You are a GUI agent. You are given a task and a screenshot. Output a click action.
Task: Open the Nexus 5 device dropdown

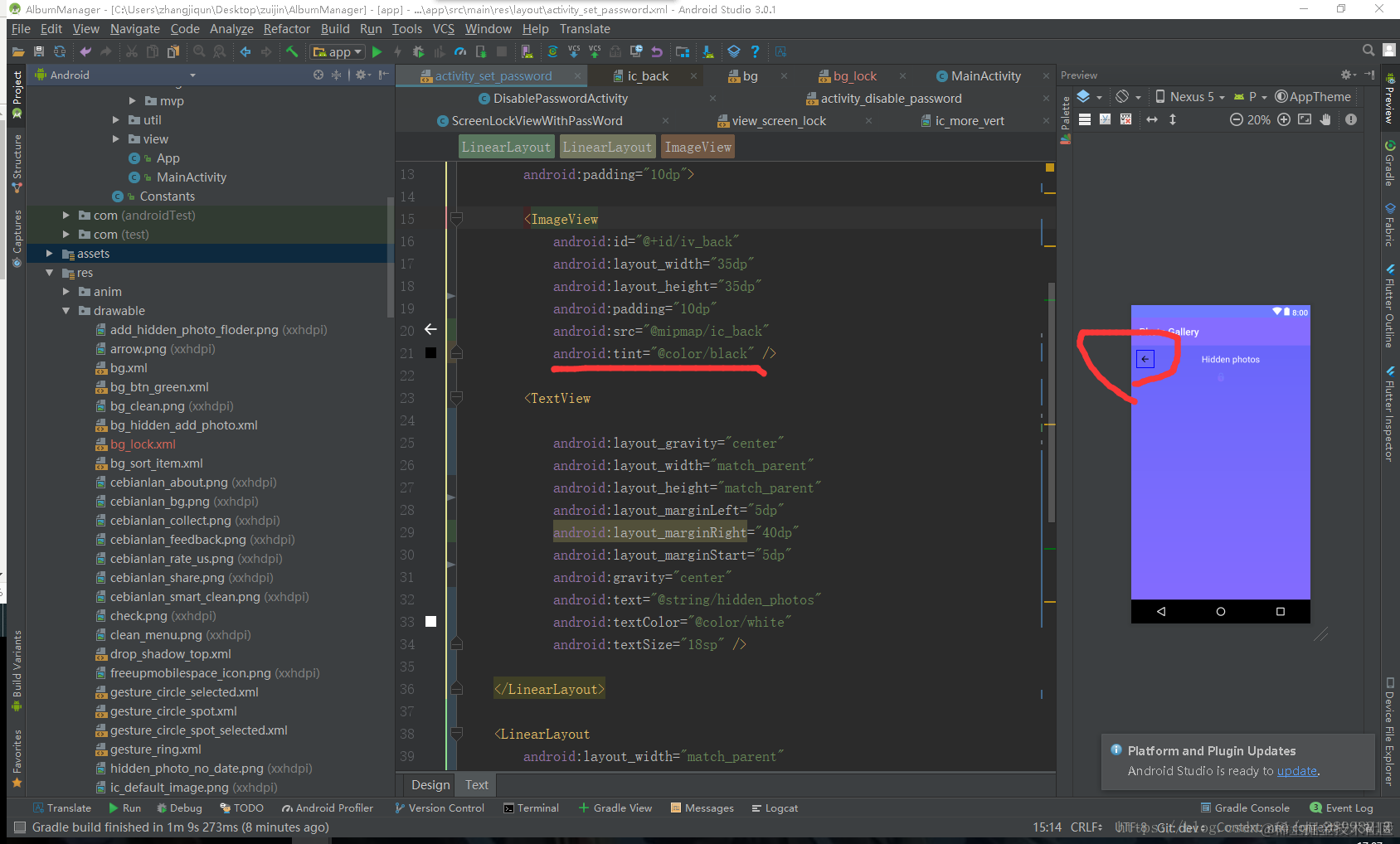(1191, 97)
